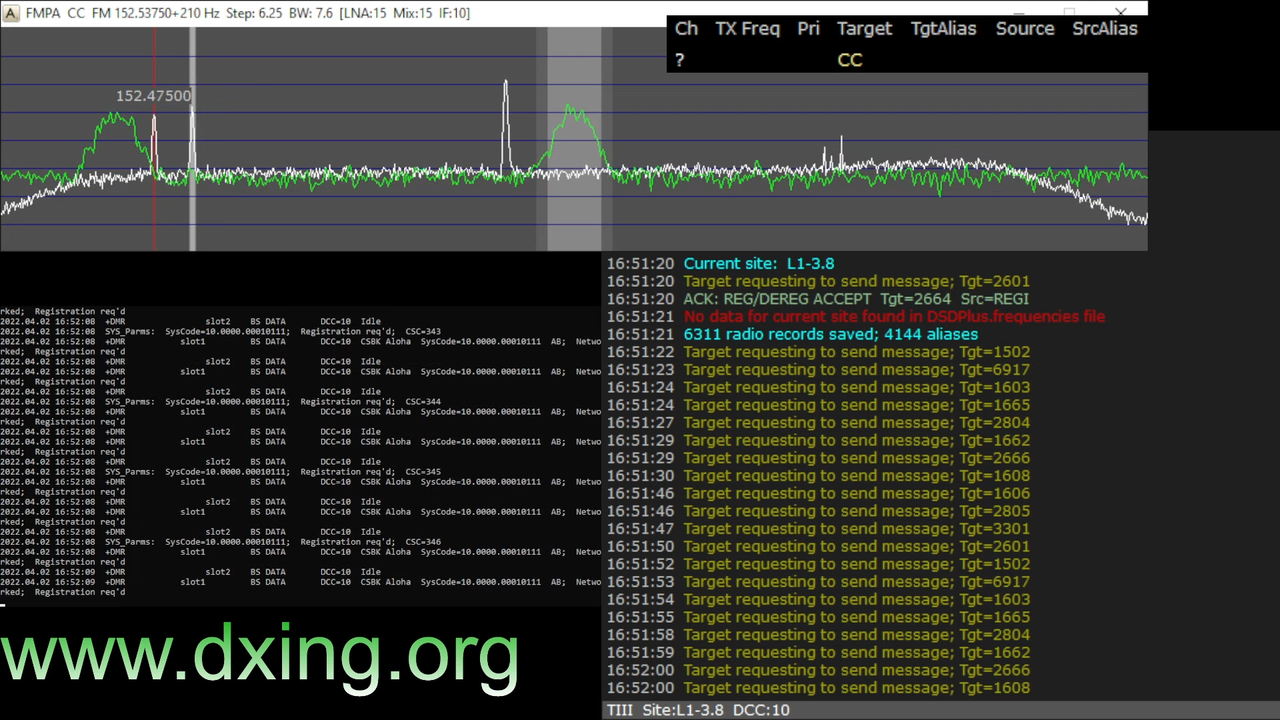Click the TX Freq column header
This screenshot has width=1280, height=720.
(x=747, y=29)
